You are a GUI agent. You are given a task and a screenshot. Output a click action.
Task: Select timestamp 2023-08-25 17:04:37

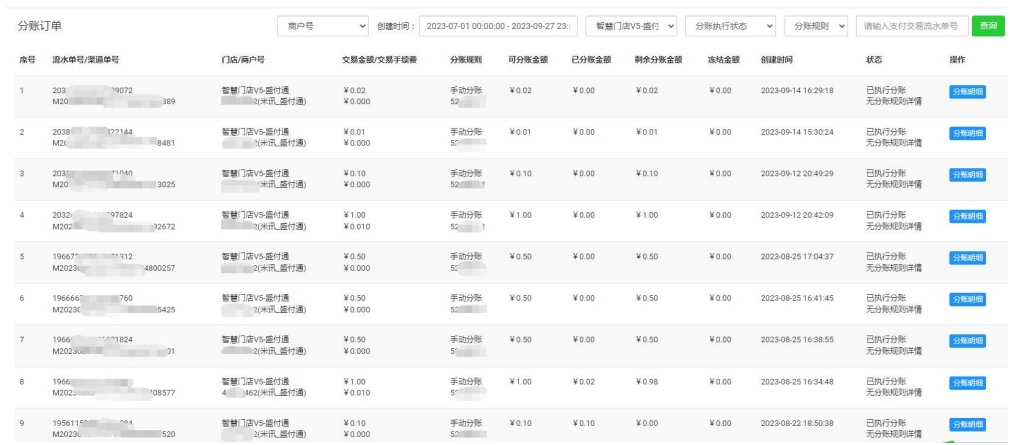pos(797,256)
